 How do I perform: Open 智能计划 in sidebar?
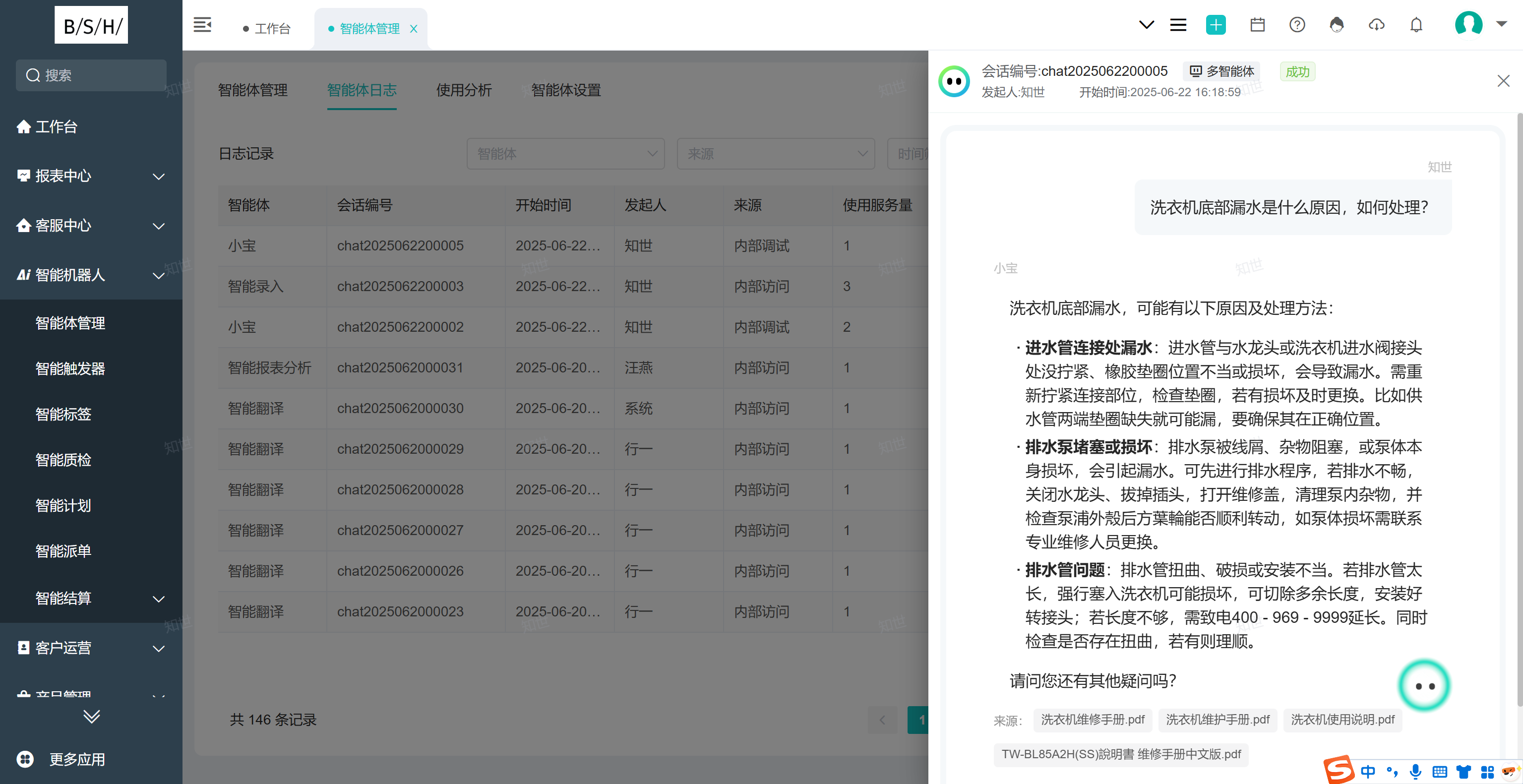63,505
